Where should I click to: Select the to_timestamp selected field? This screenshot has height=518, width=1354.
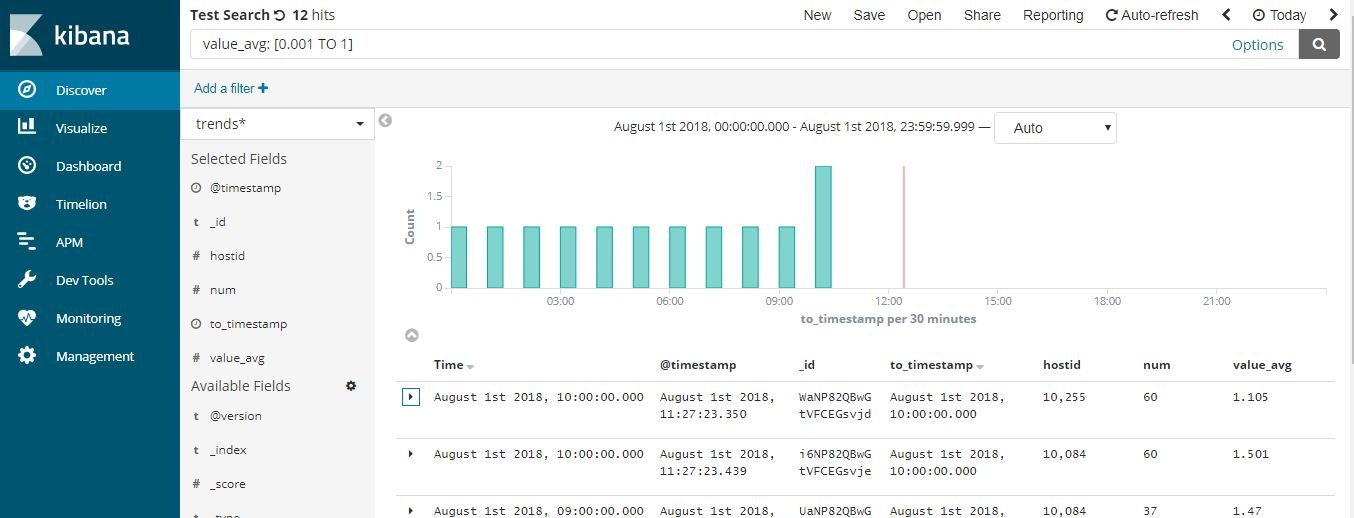pyautogui.click(x=248, y=324)
